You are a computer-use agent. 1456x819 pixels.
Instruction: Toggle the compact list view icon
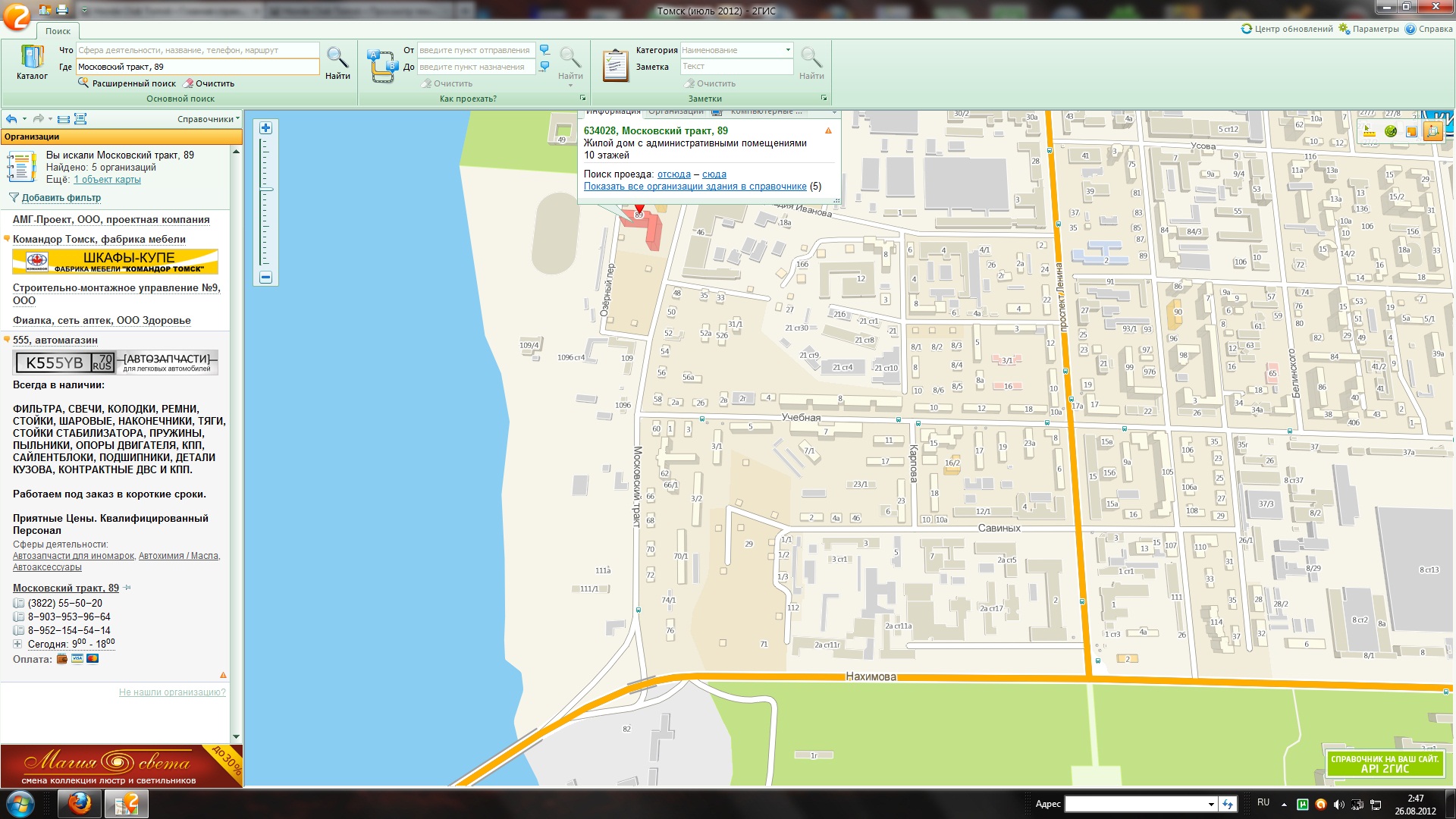pos(64,119)
